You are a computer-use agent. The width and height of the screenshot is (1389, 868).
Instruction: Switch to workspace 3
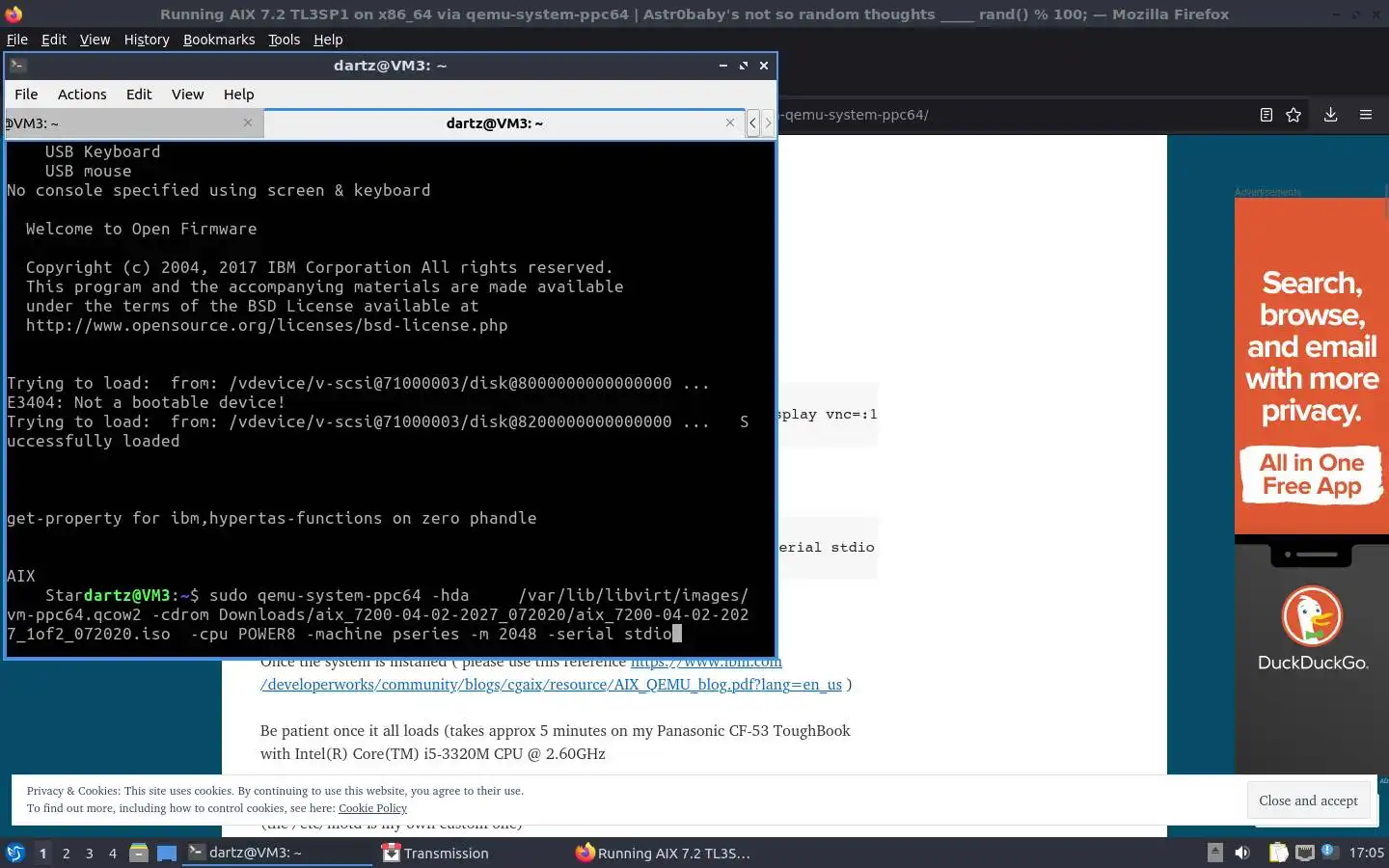pos(89,853)
